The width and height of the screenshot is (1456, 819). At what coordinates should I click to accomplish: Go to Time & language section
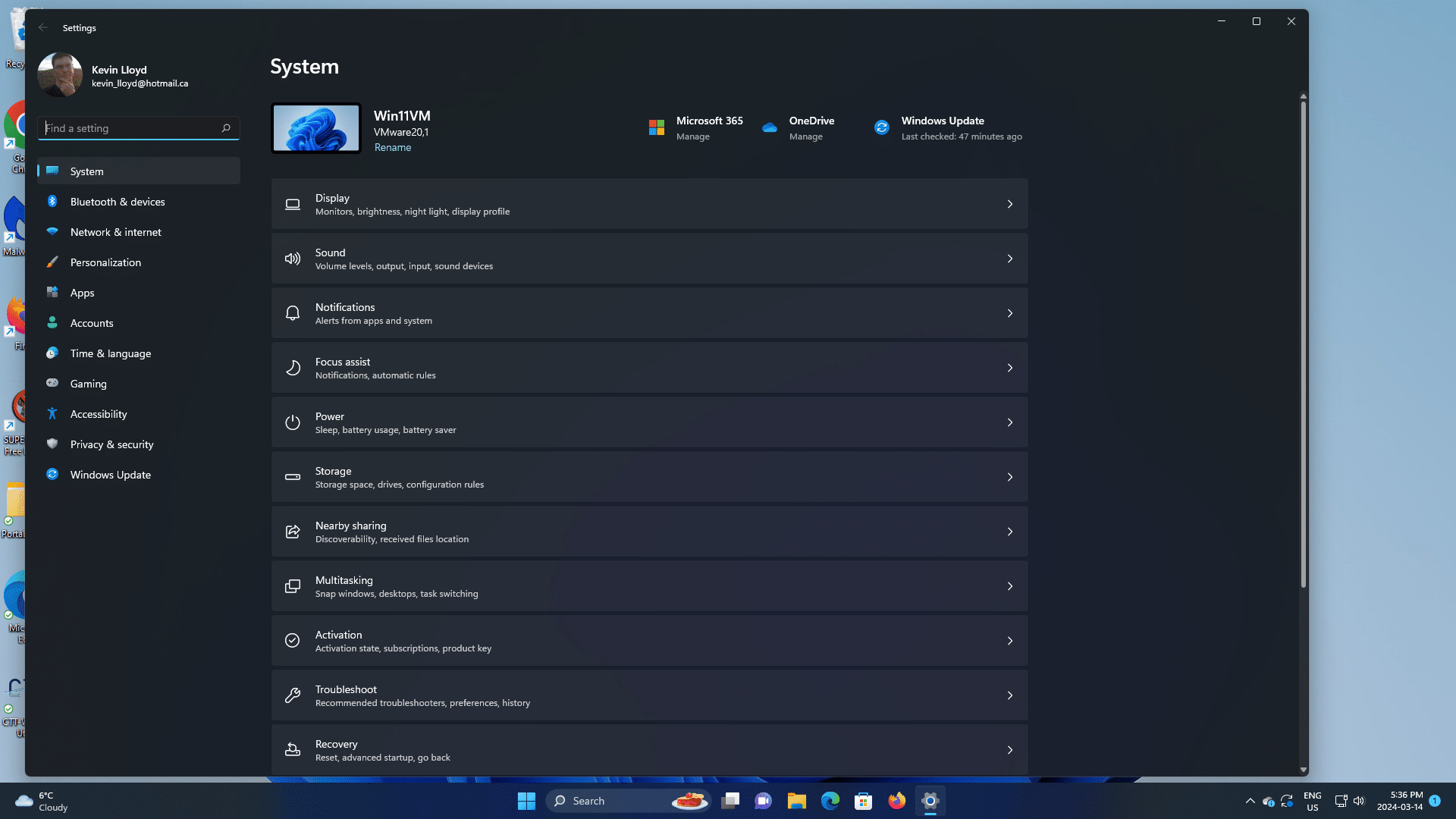111,353
